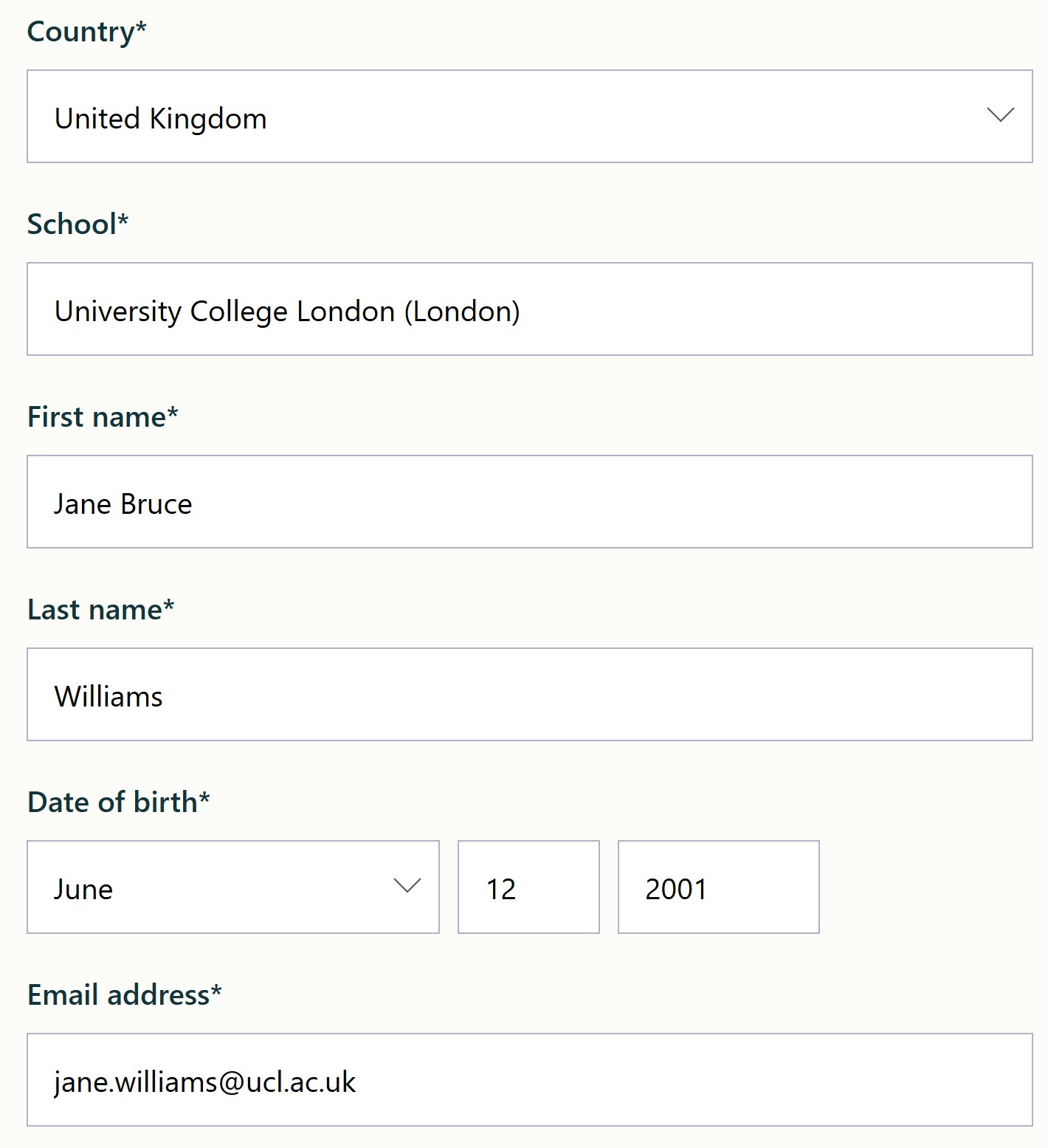Click "(London)" text in the School field

pos(462,312)
